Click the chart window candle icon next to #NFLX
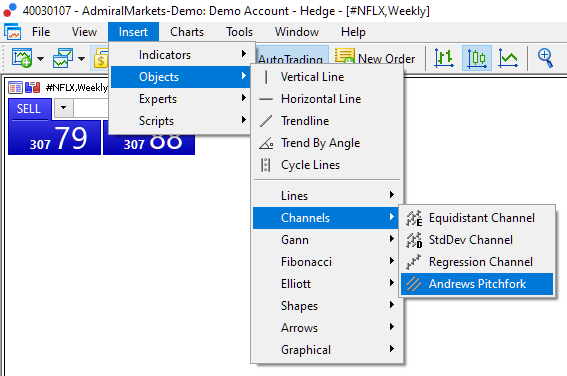The image size is (567, 376). (33, 87)
